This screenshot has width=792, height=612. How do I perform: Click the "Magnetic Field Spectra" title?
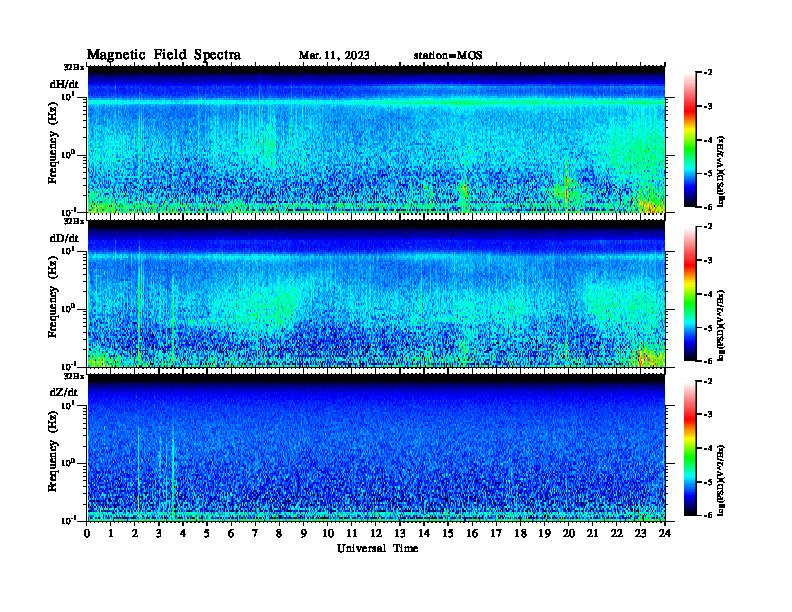[164, 55]
